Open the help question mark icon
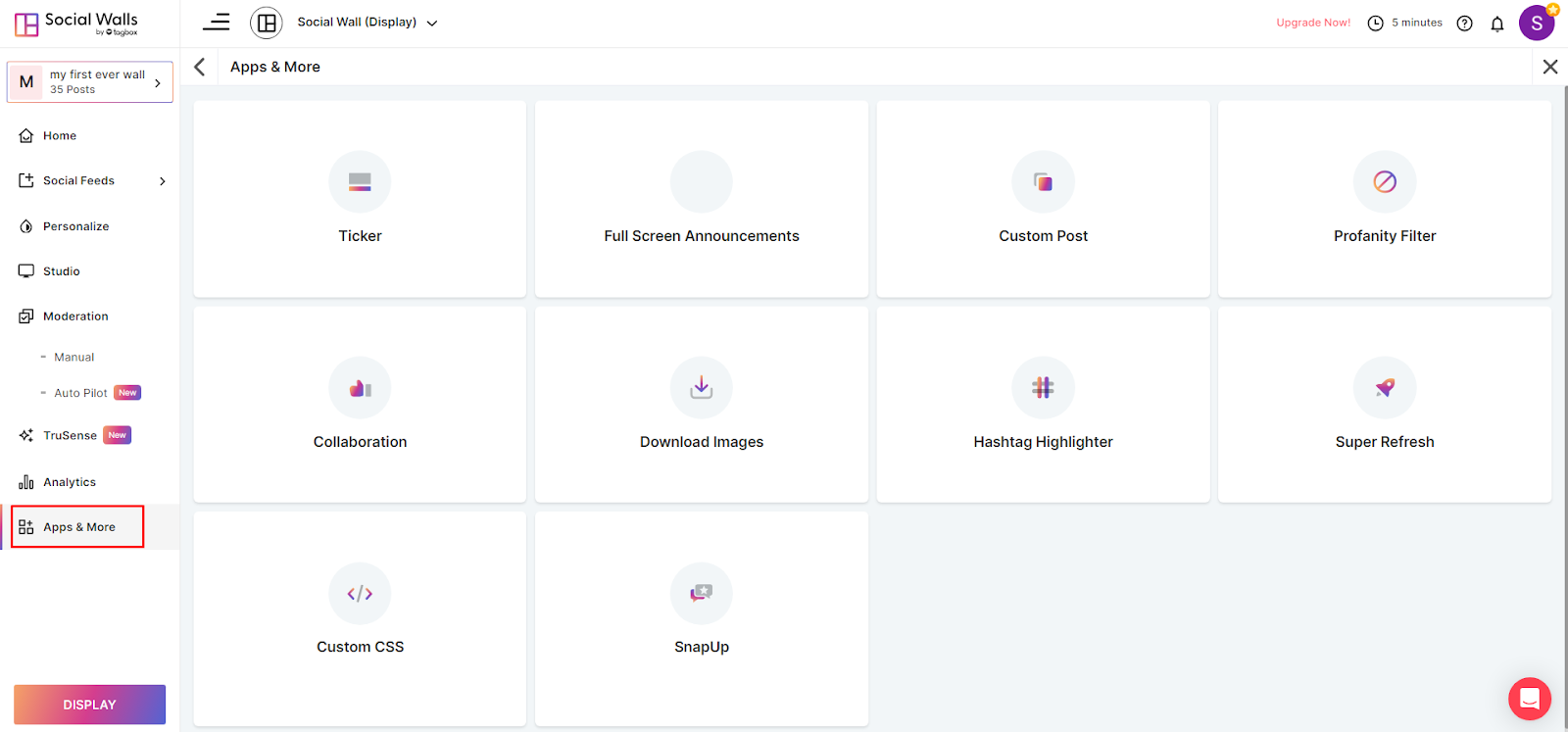This screenshot has height=732, width=1568. 1464,24
